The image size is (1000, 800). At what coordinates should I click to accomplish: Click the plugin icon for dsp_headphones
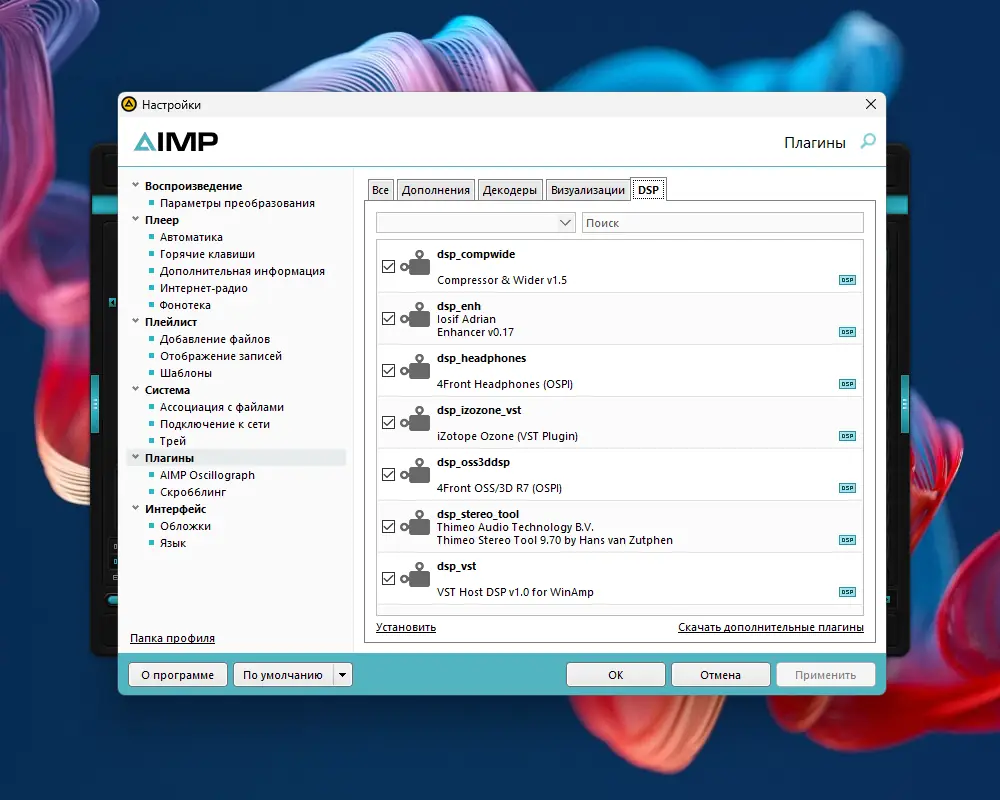(416, 367)
